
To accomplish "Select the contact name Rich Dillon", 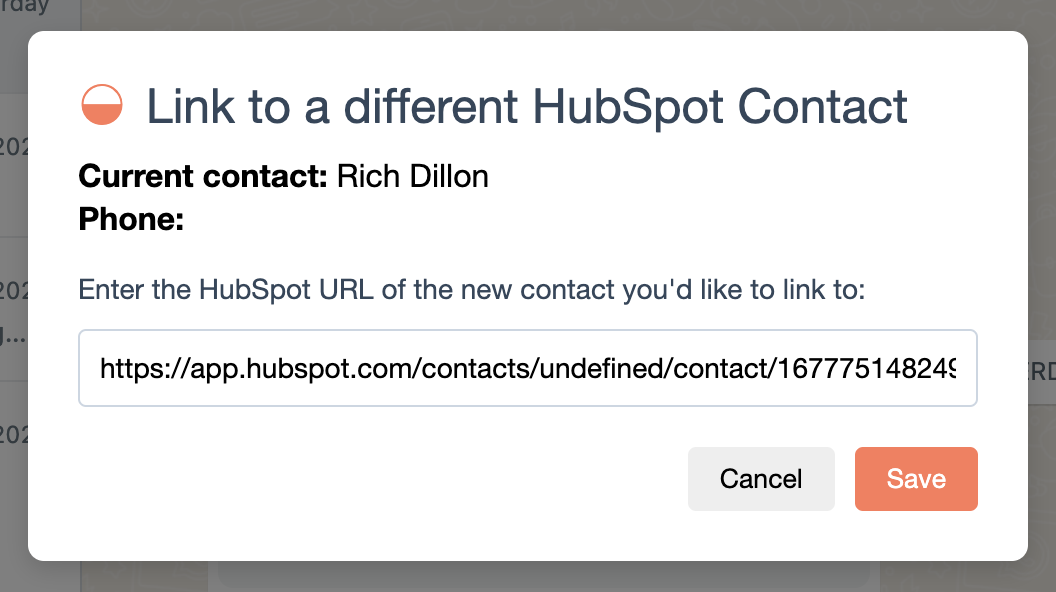I will 412,176.
